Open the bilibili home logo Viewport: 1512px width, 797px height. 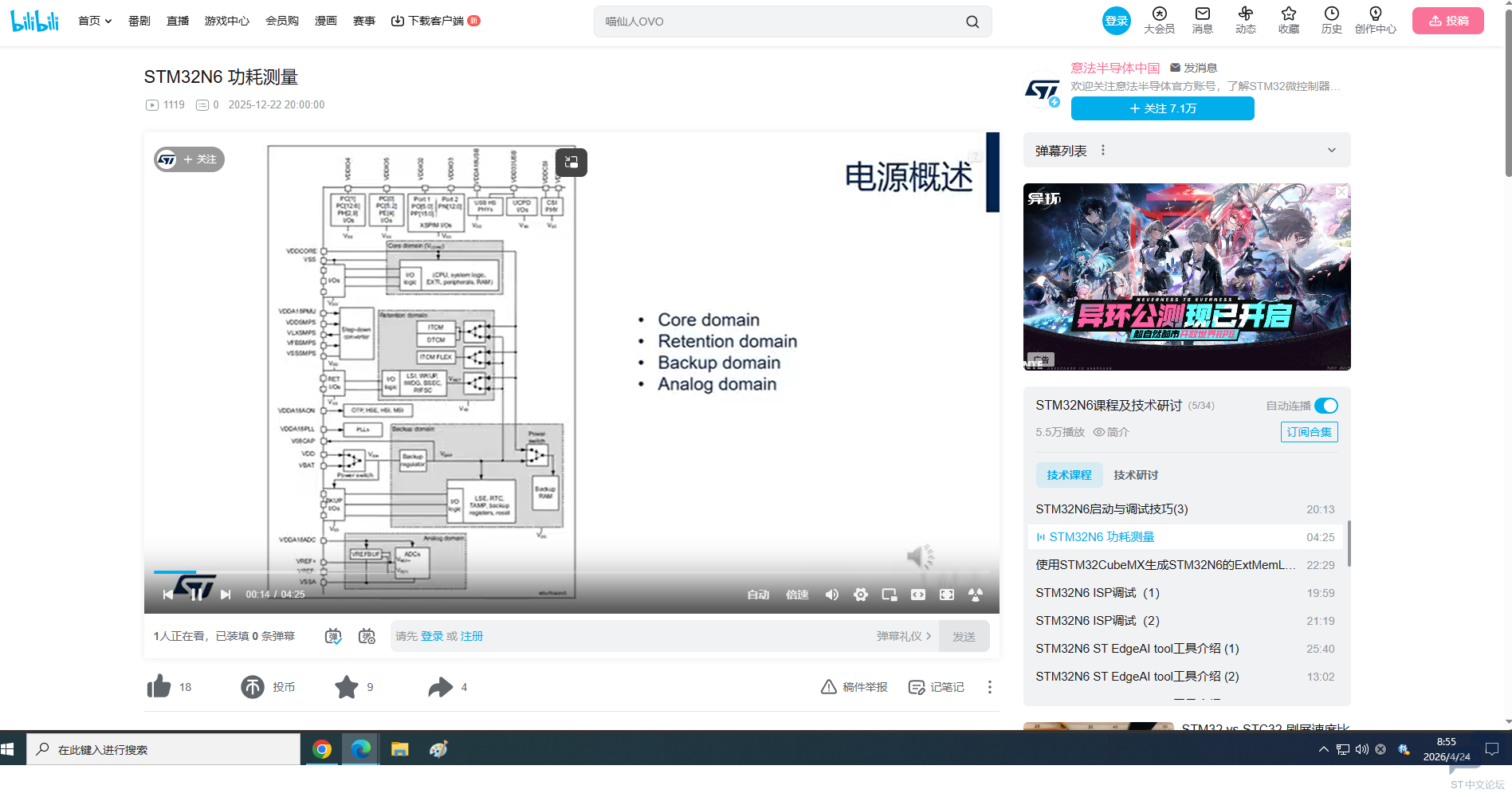(x=35, y=21)
